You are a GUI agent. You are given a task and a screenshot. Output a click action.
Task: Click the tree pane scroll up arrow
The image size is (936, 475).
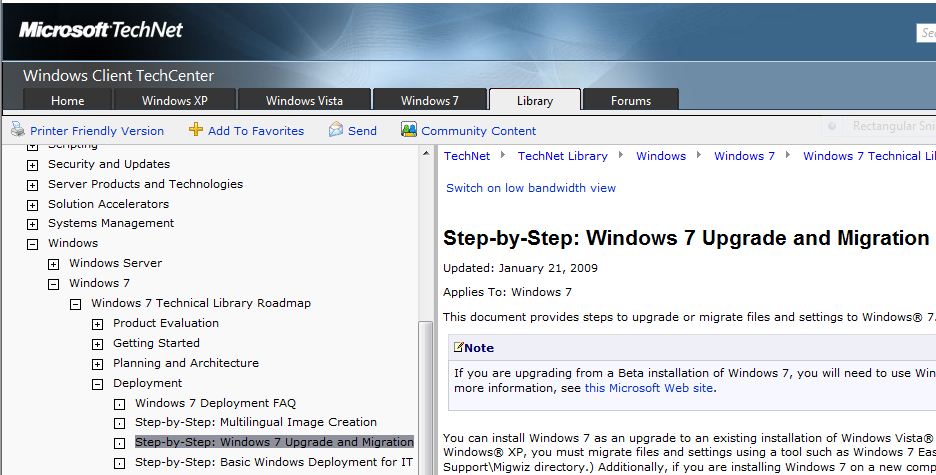pyautogui.click(x=426, y=153)
